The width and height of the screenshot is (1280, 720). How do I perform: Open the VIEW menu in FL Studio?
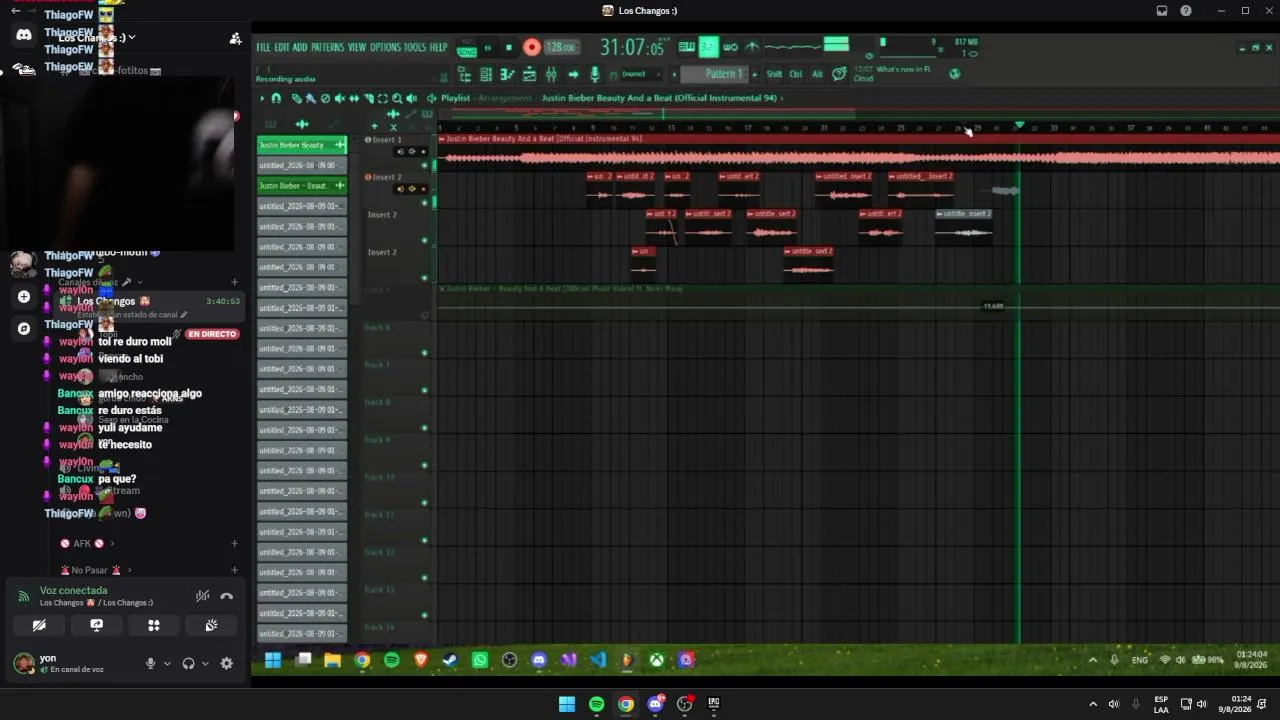point(357,47)
